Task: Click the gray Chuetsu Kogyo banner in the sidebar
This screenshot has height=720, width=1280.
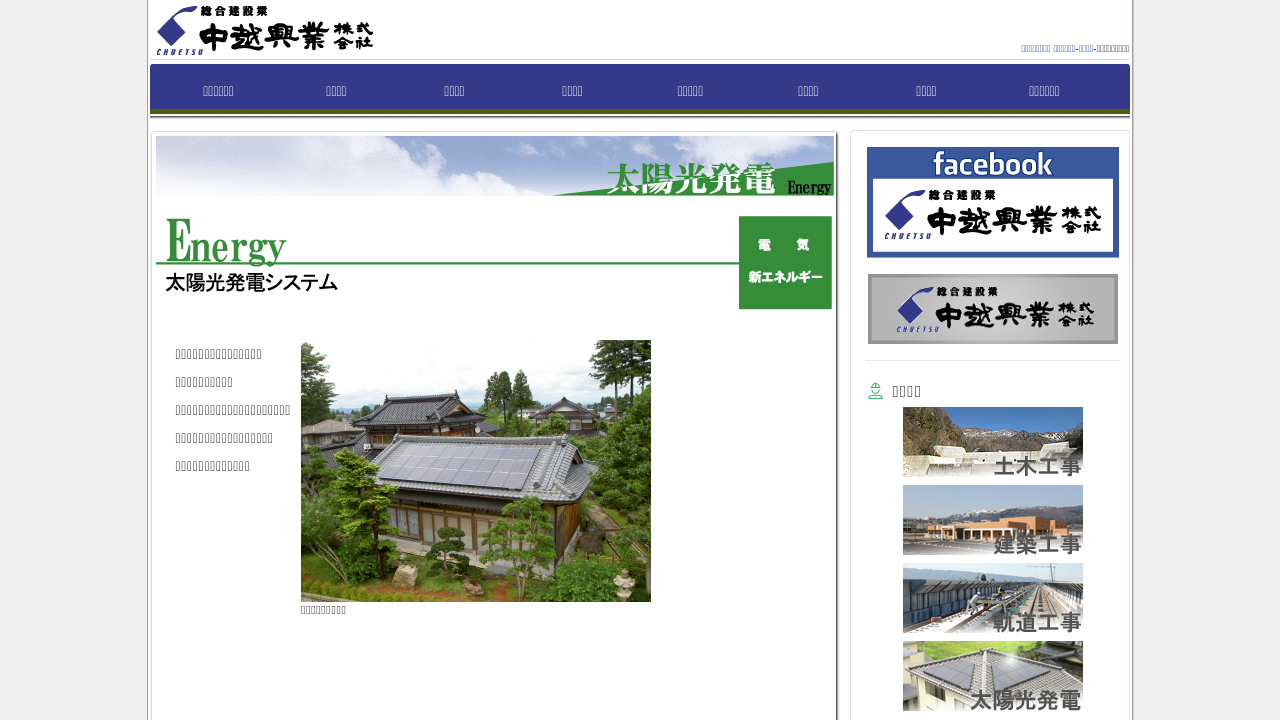Action: [x=992, y=309]
